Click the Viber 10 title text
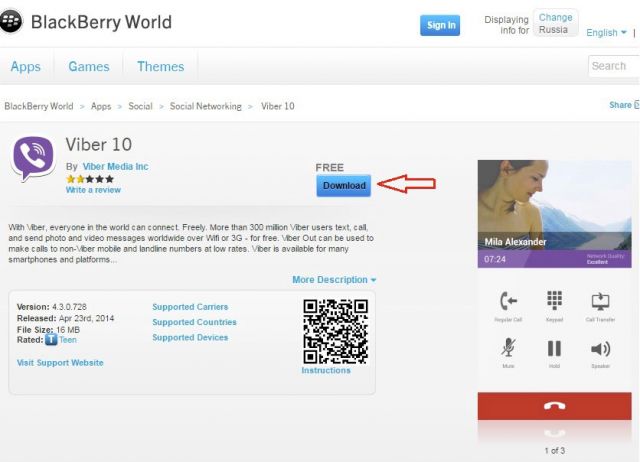Viewport: 640px width, 462px height. coord(99,144)
